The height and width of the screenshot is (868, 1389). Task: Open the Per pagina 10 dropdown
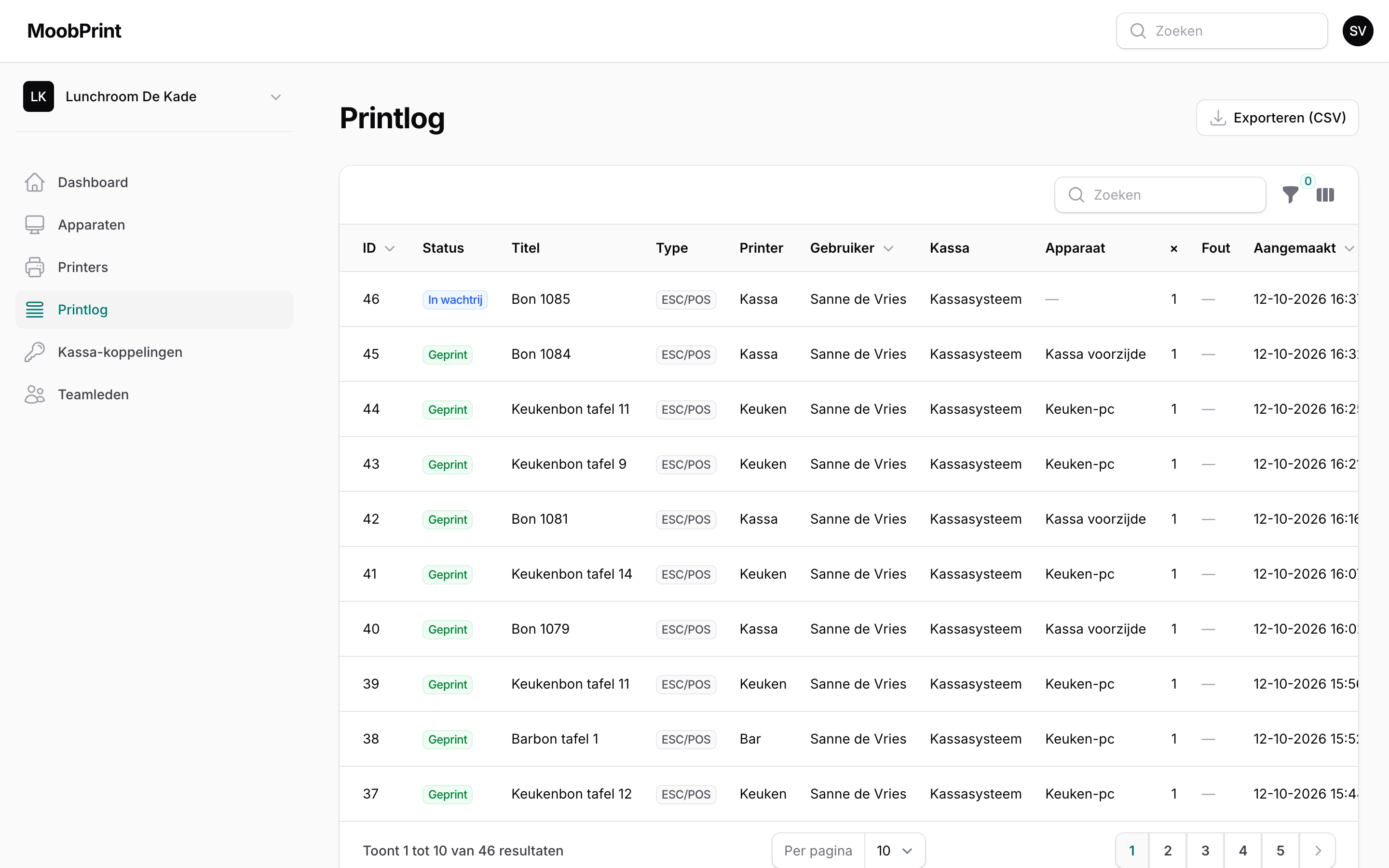click(x=894, y=850)
